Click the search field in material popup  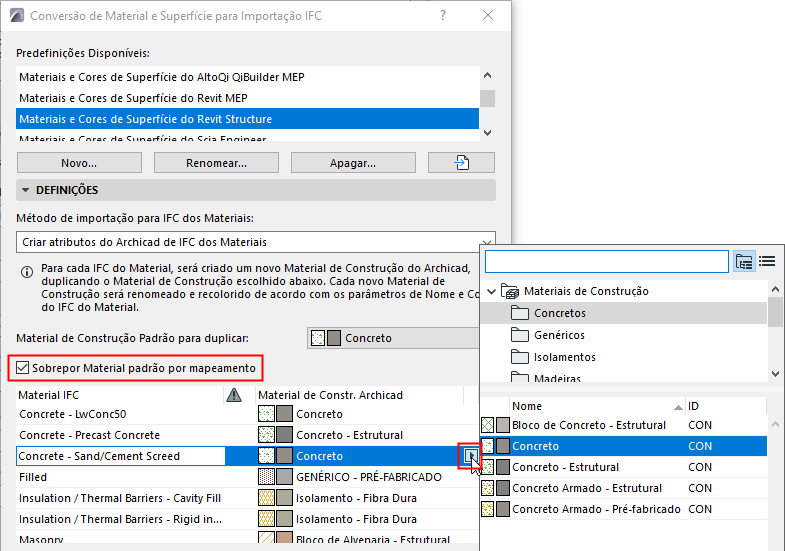tap(606, 261)
